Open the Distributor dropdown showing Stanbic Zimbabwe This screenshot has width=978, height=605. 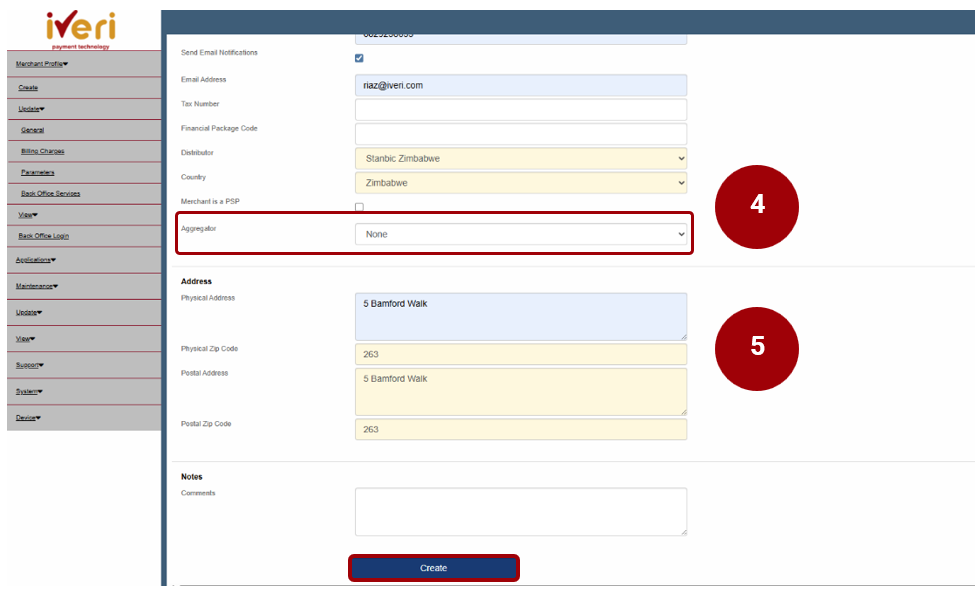pos(521,158)
